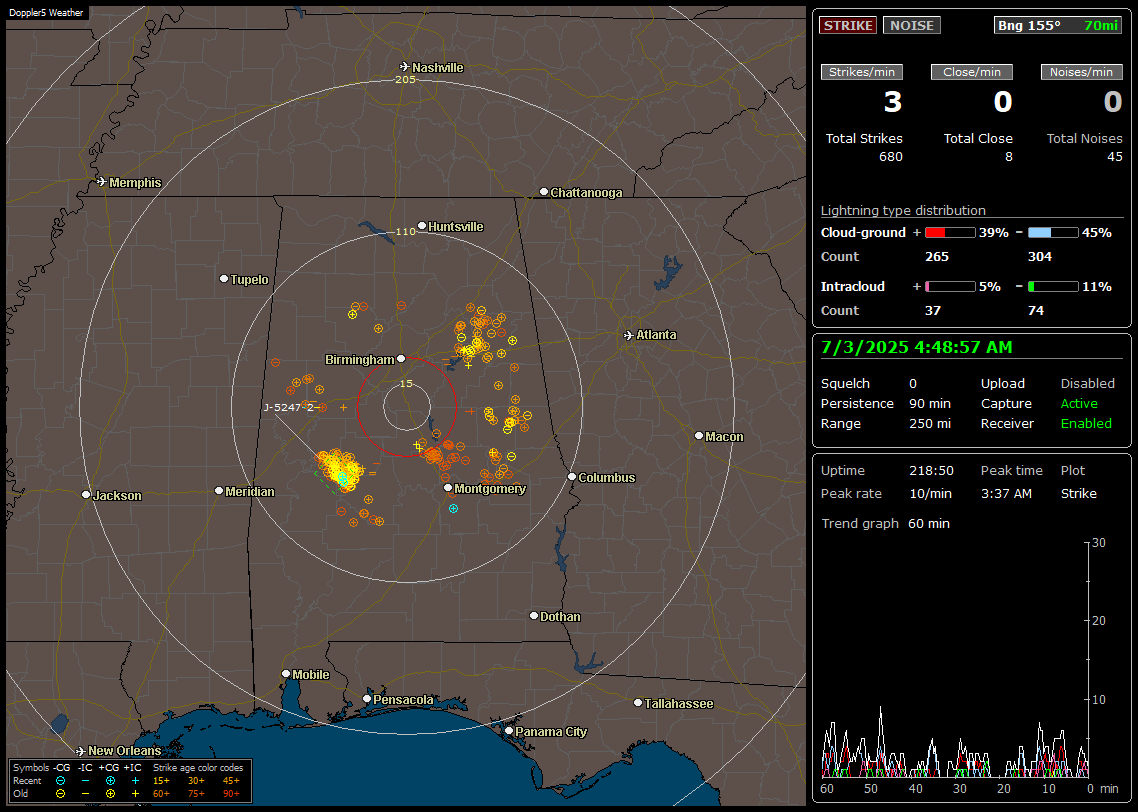Screen dimensions: 1138x812
Task: Click the Old -CG yellow legend symbol
Action: tap(60, 794)
